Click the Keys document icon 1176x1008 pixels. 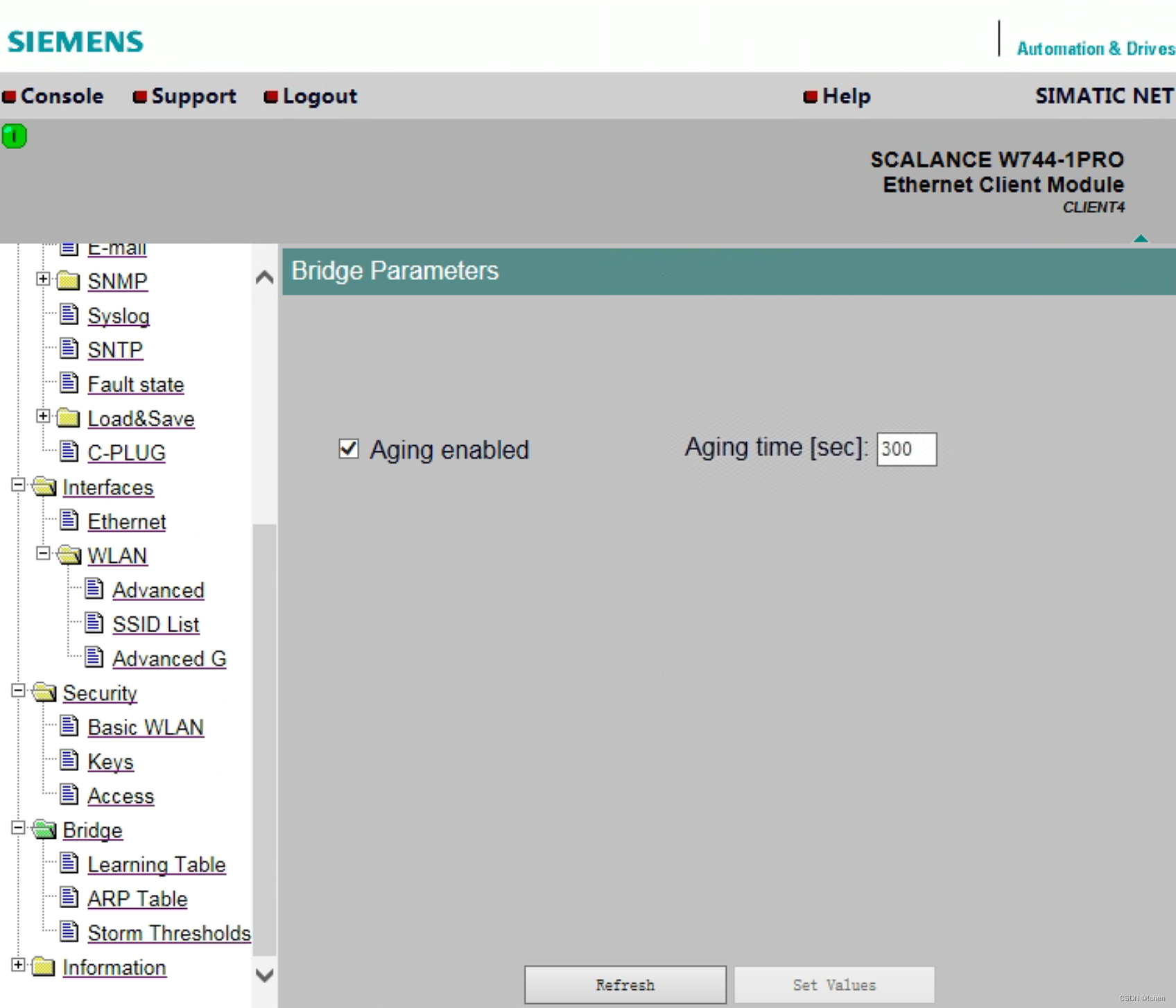pyautogui.click(x=69, y=761)
